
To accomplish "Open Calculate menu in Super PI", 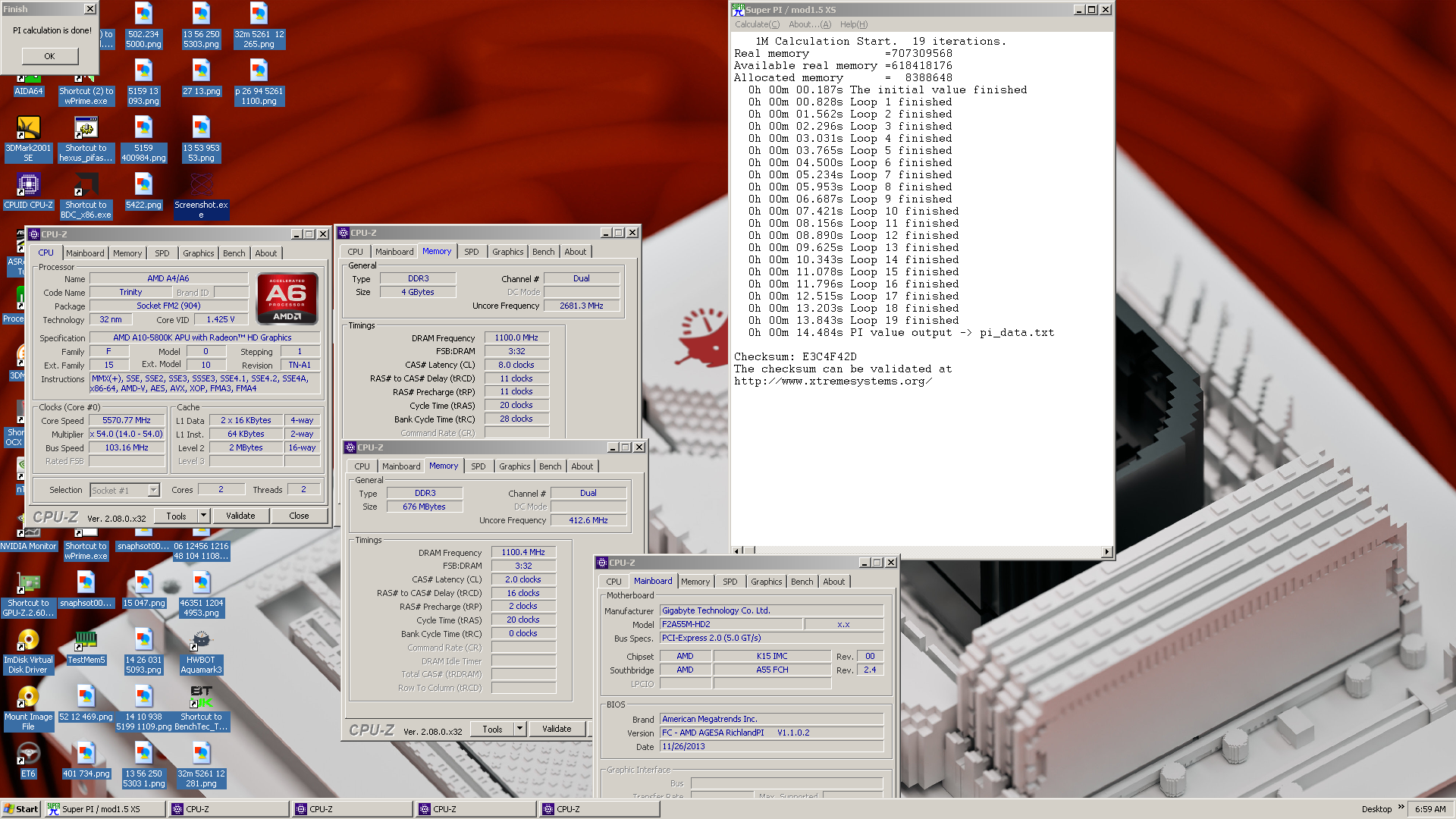I will click(757, 24).
